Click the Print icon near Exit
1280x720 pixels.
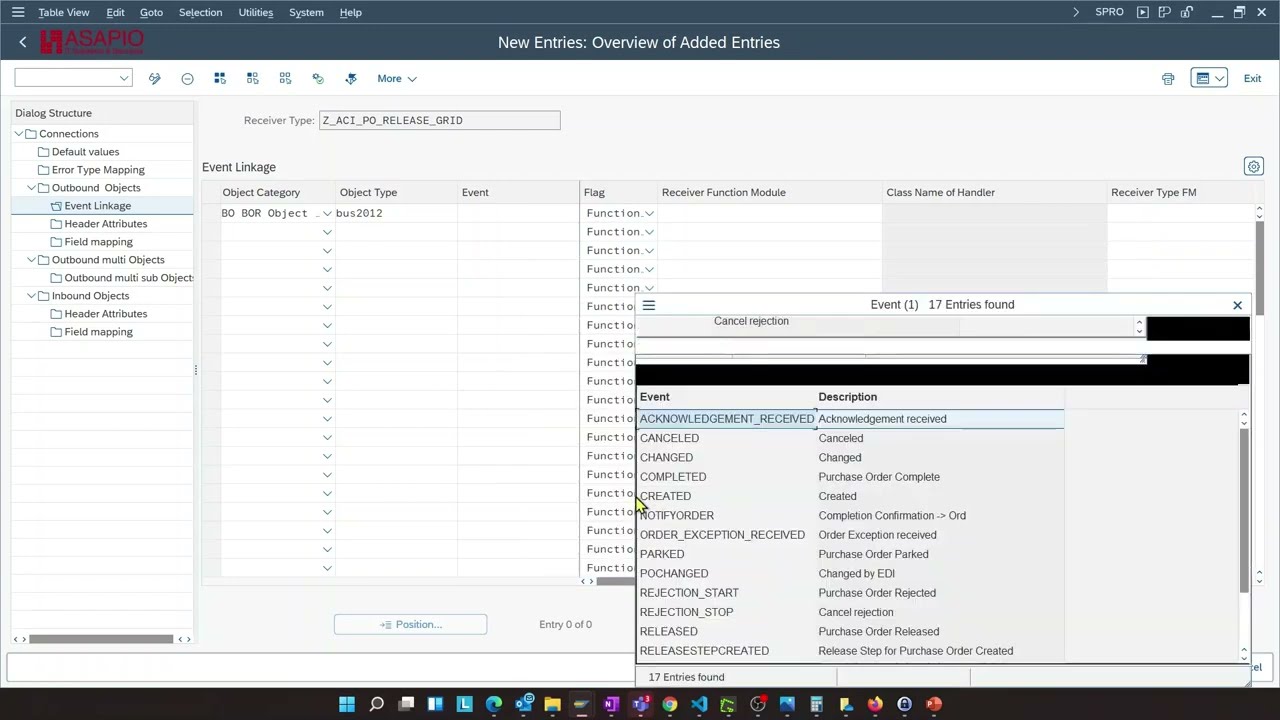(x=1168, y=78)
